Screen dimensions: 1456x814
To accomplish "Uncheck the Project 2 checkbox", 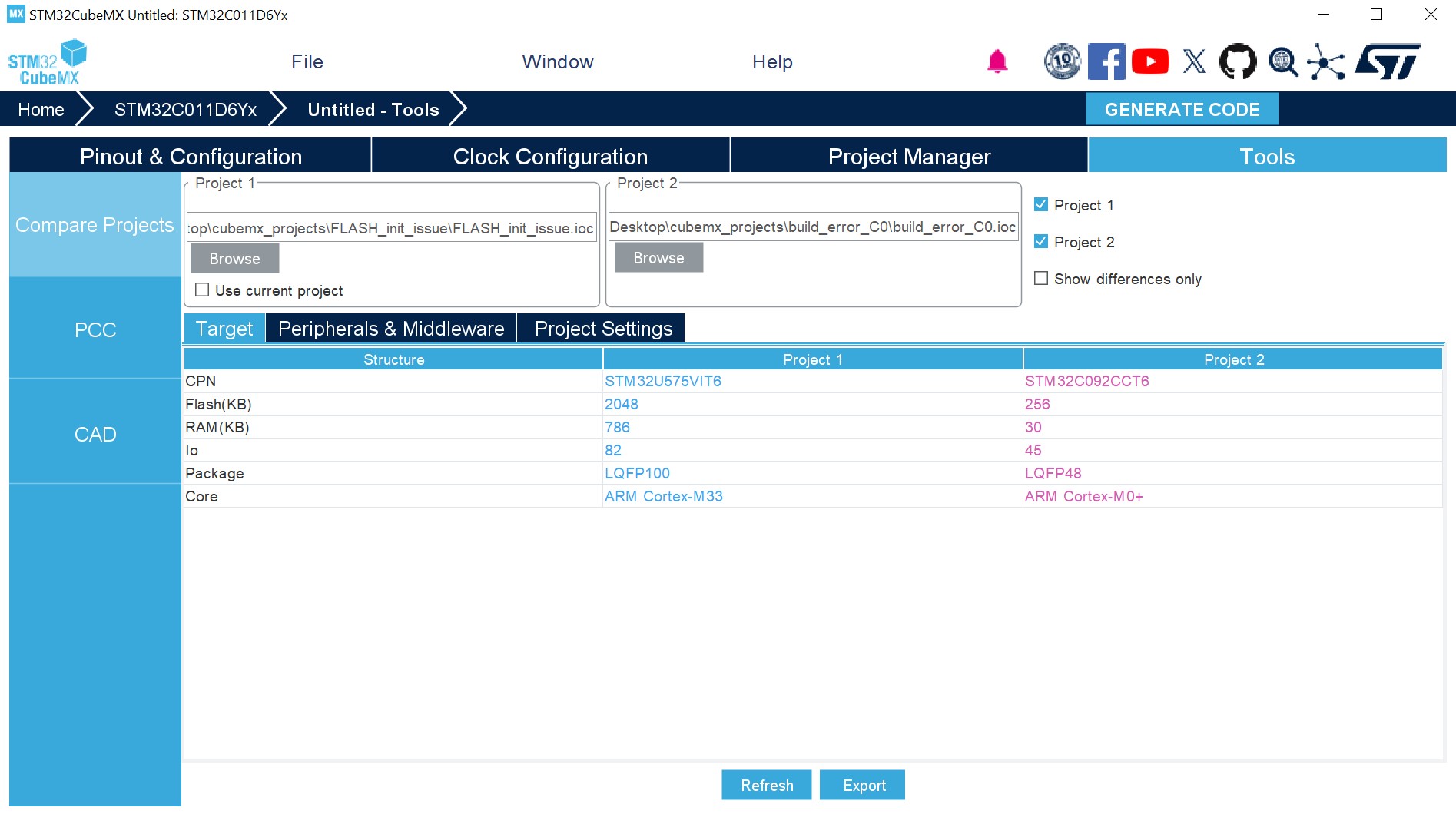I will (1041, 241).
